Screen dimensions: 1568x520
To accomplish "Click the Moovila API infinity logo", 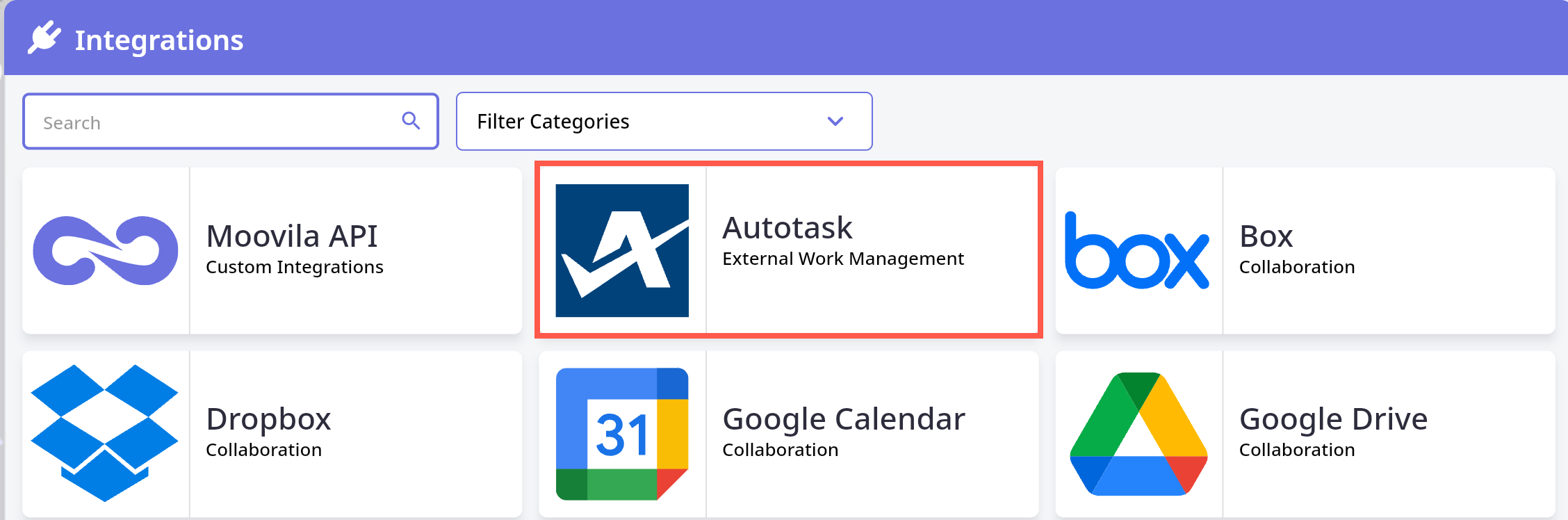I will [x=106, y=250].
